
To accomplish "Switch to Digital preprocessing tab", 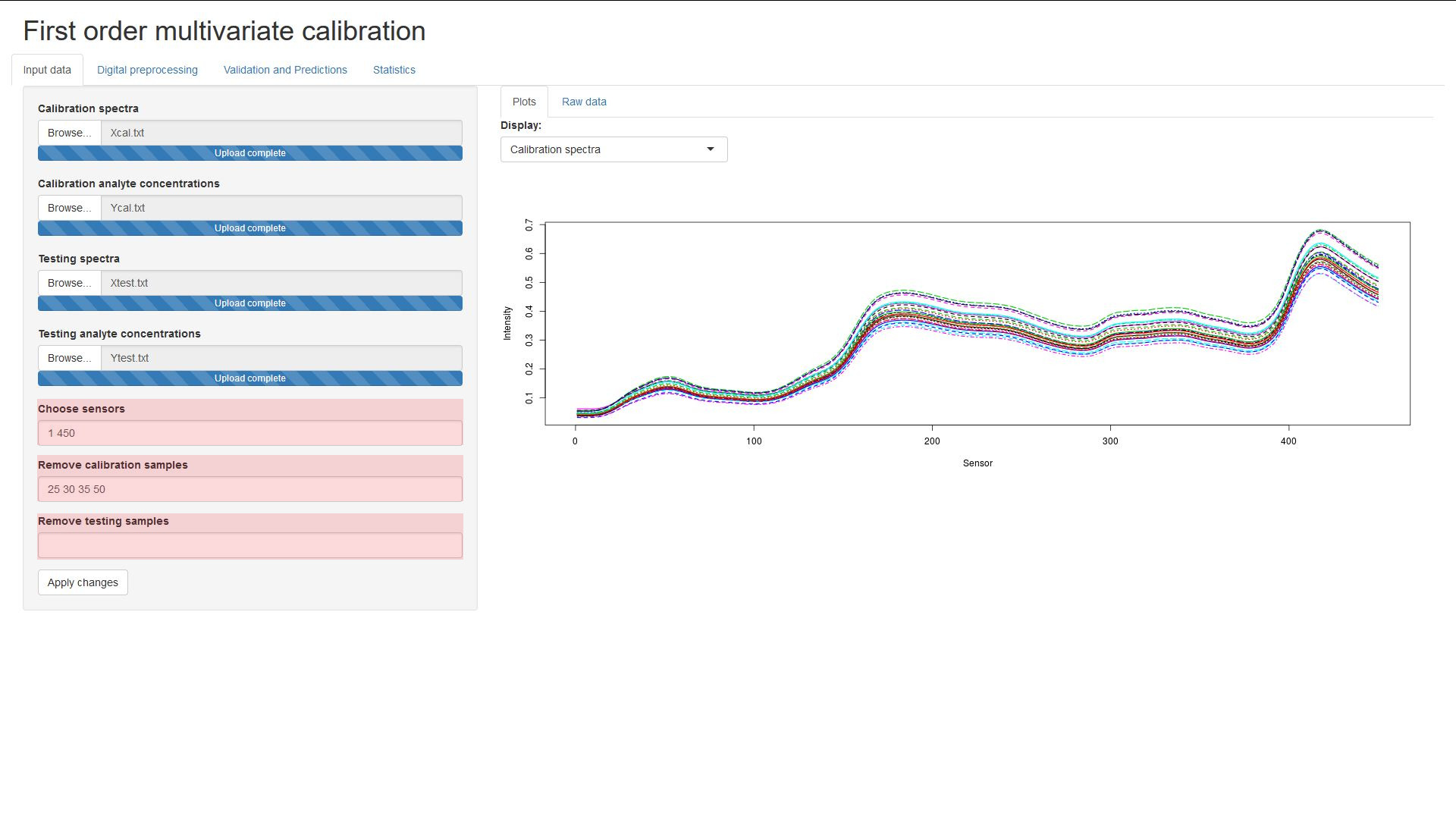I will tap(147, 70).
